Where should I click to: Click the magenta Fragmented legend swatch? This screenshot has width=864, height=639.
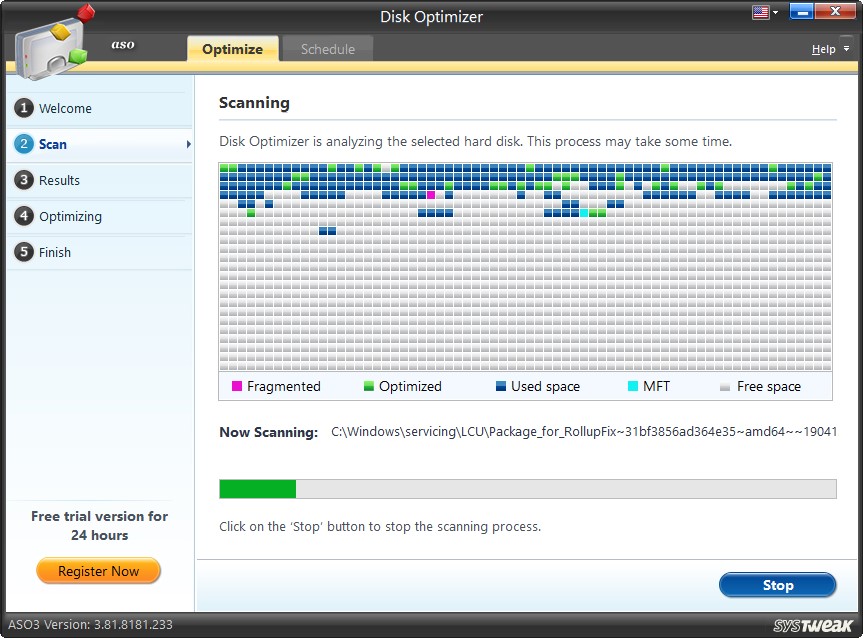click(x=236, y=386)
